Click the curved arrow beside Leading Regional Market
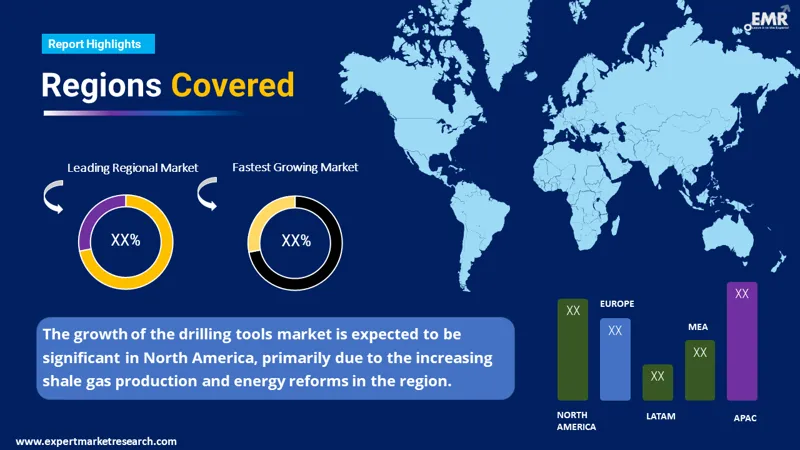The width and height of the screenshot is (800, 450). click(50, 196)
